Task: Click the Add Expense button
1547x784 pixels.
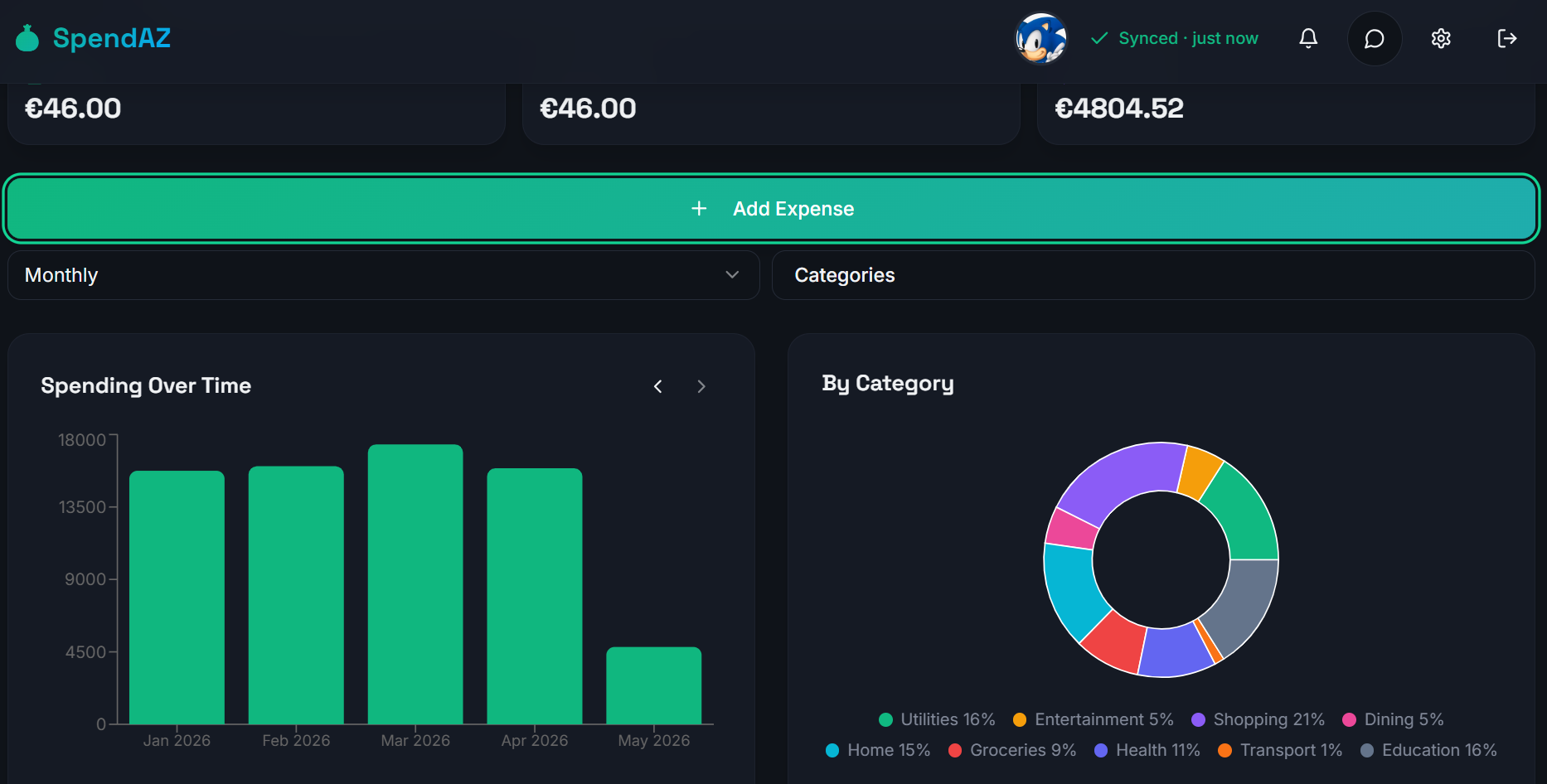Action: pos(771,209)
